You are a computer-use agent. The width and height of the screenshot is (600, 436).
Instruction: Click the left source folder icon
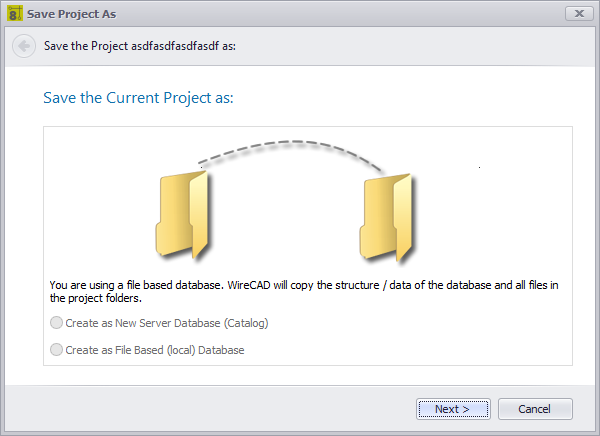tap(182, 215)
